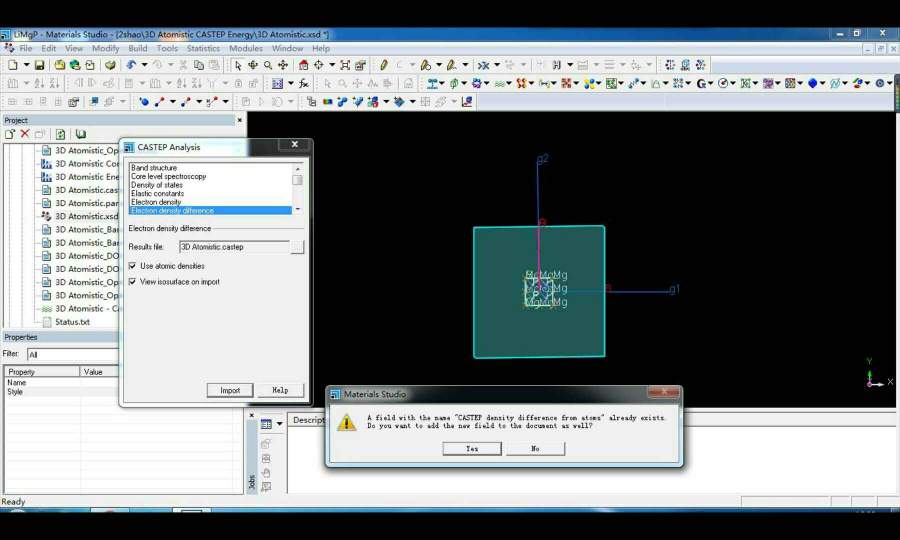Select Band structure in analysis list
The width and height of the screenshot is (900, 540).
tap(154, 168)
